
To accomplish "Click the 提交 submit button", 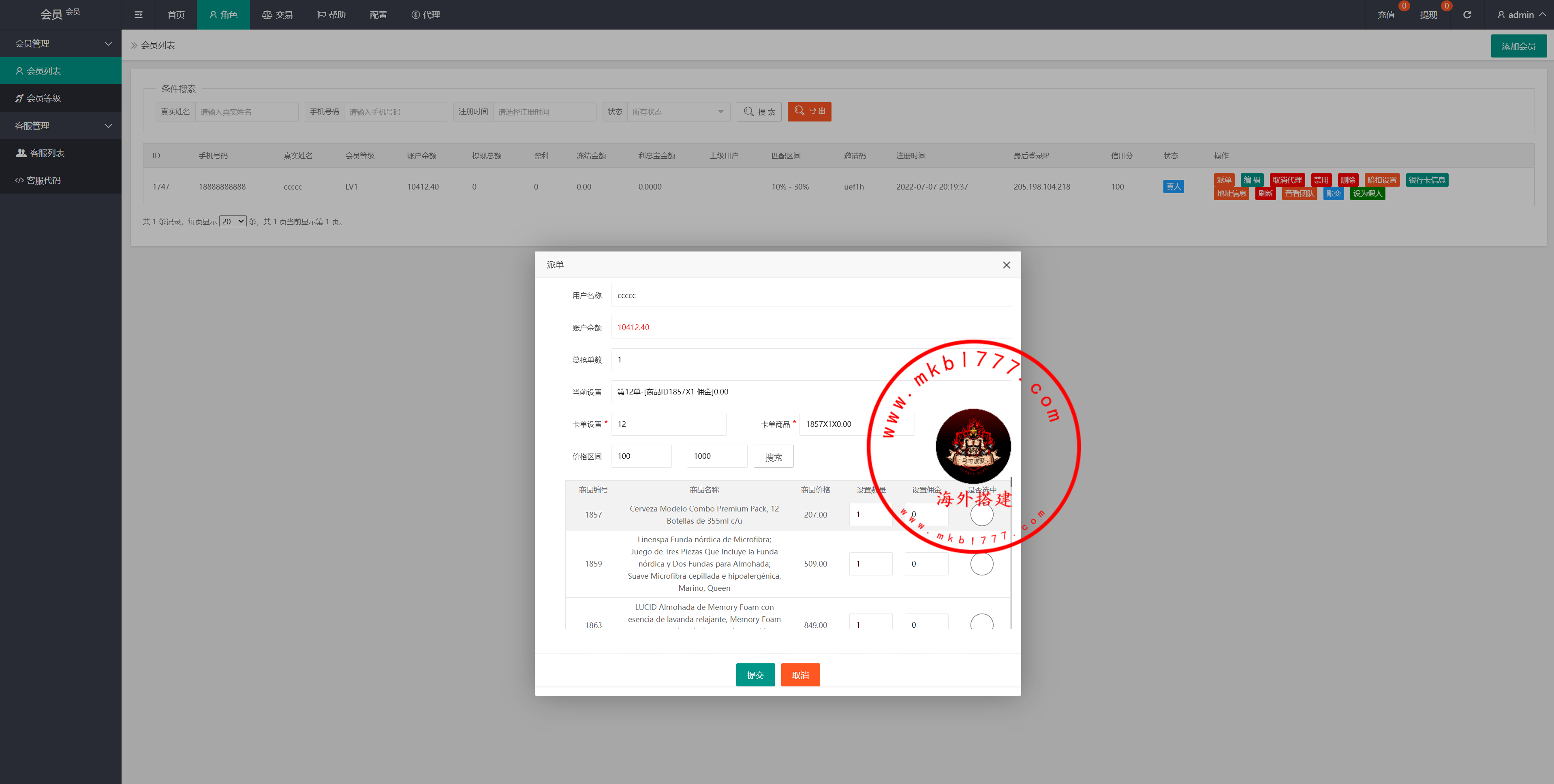I will point(755,675).
